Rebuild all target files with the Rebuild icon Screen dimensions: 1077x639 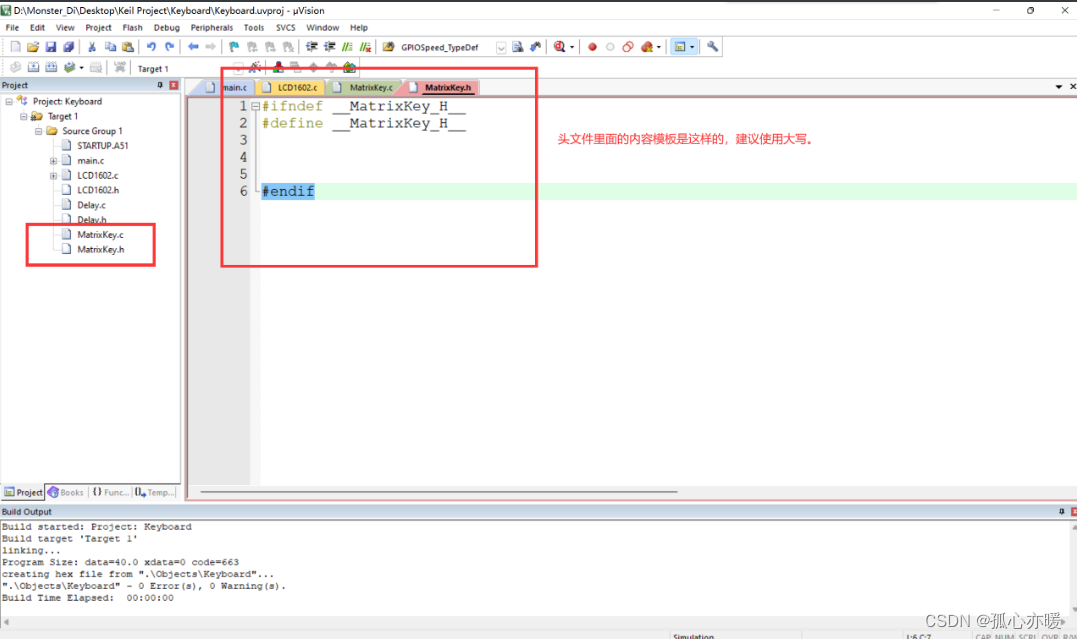click(x=51, y=67)
